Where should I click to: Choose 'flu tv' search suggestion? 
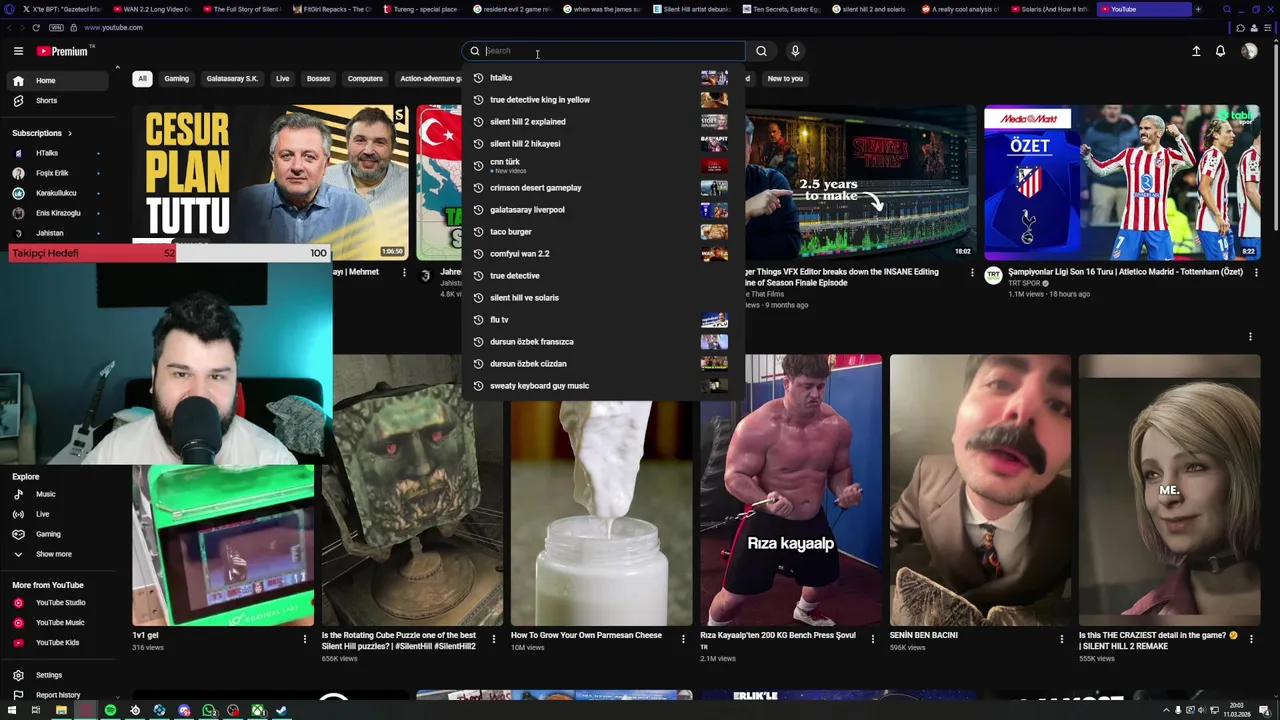pos(603,320)
